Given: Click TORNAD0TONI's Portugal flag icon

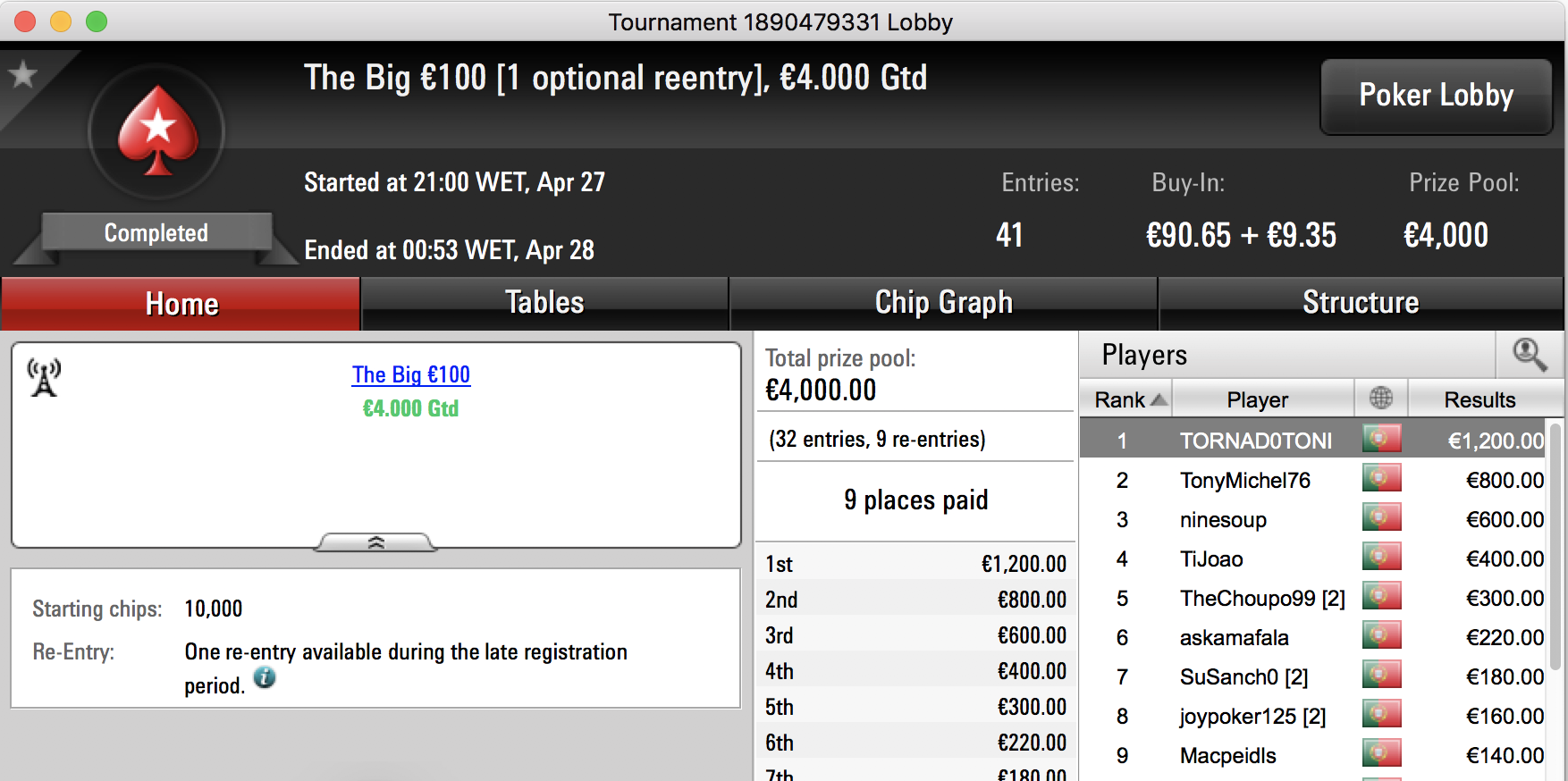Looking at the screenshot, I should pyautogui.click(x=1381, y=439).
